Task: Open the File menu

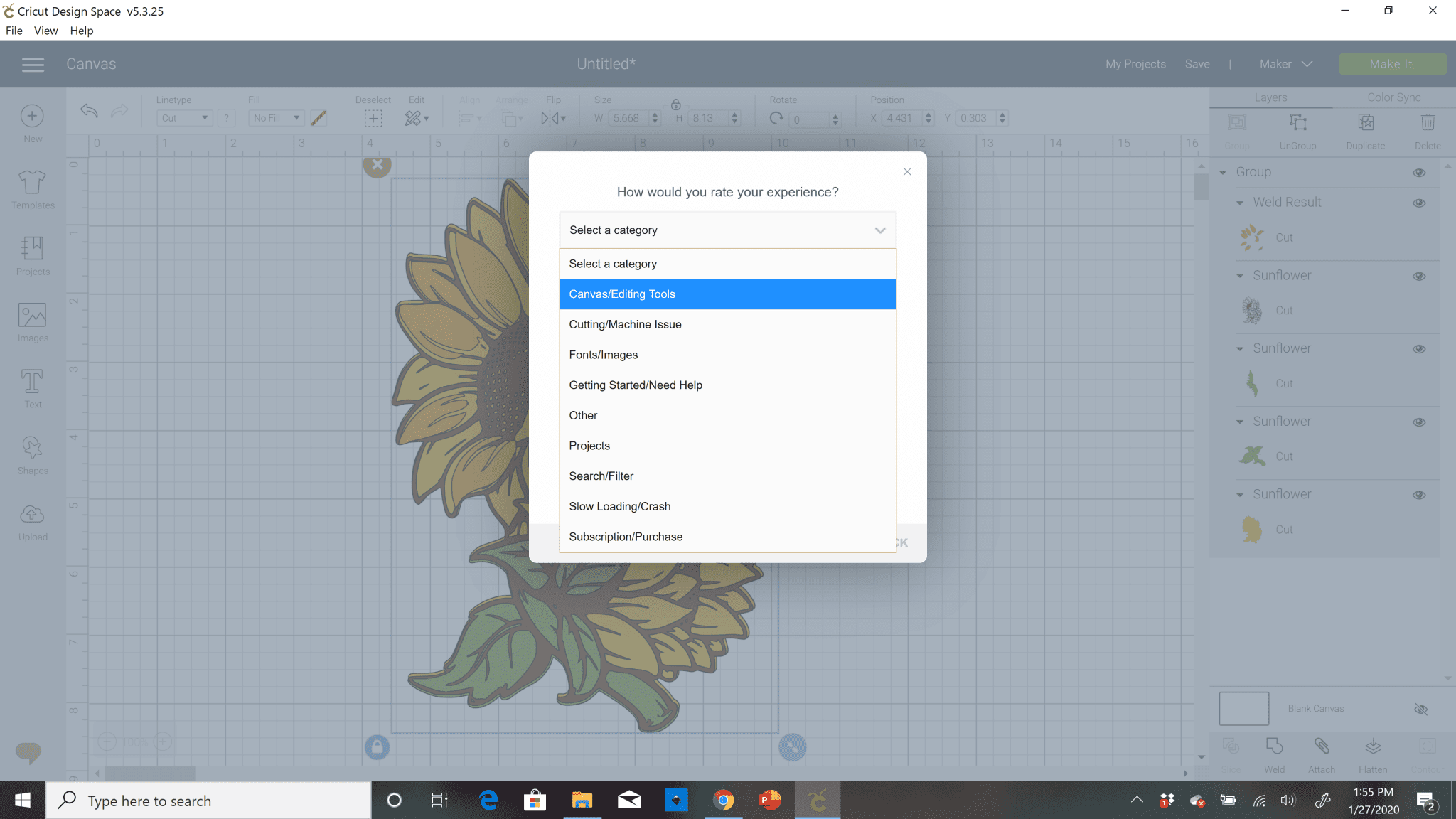Action: coord(14,30)
